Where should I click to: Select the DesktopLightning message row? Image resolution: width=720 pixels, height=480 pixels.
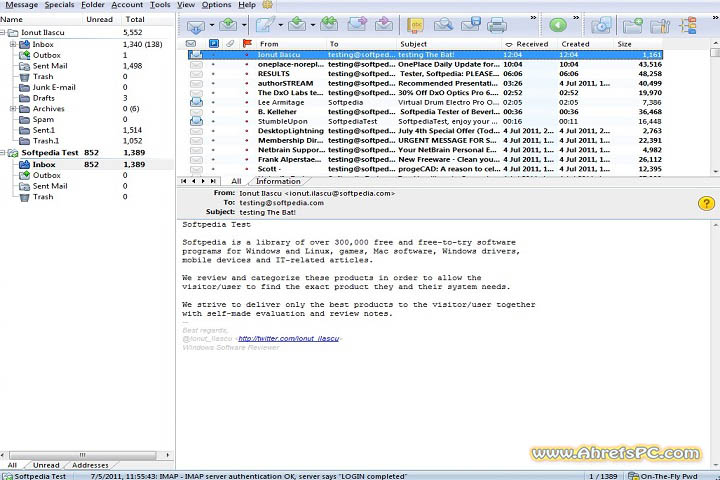point(425,131)
